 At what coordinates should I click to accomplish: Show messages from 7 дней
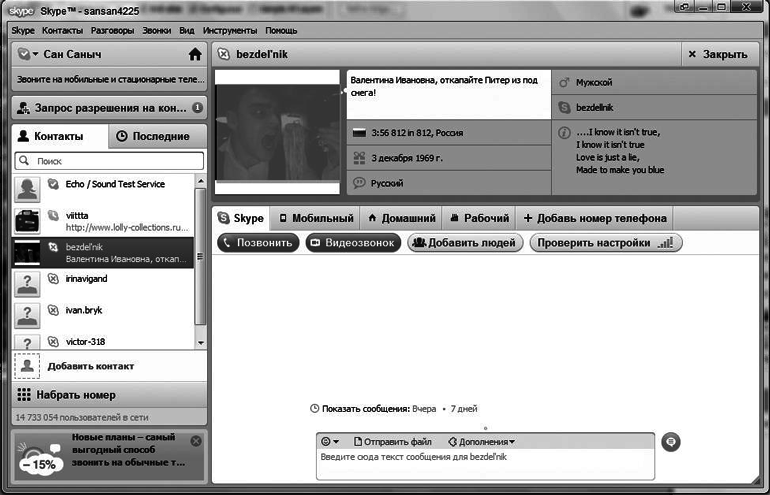(464, 409)
